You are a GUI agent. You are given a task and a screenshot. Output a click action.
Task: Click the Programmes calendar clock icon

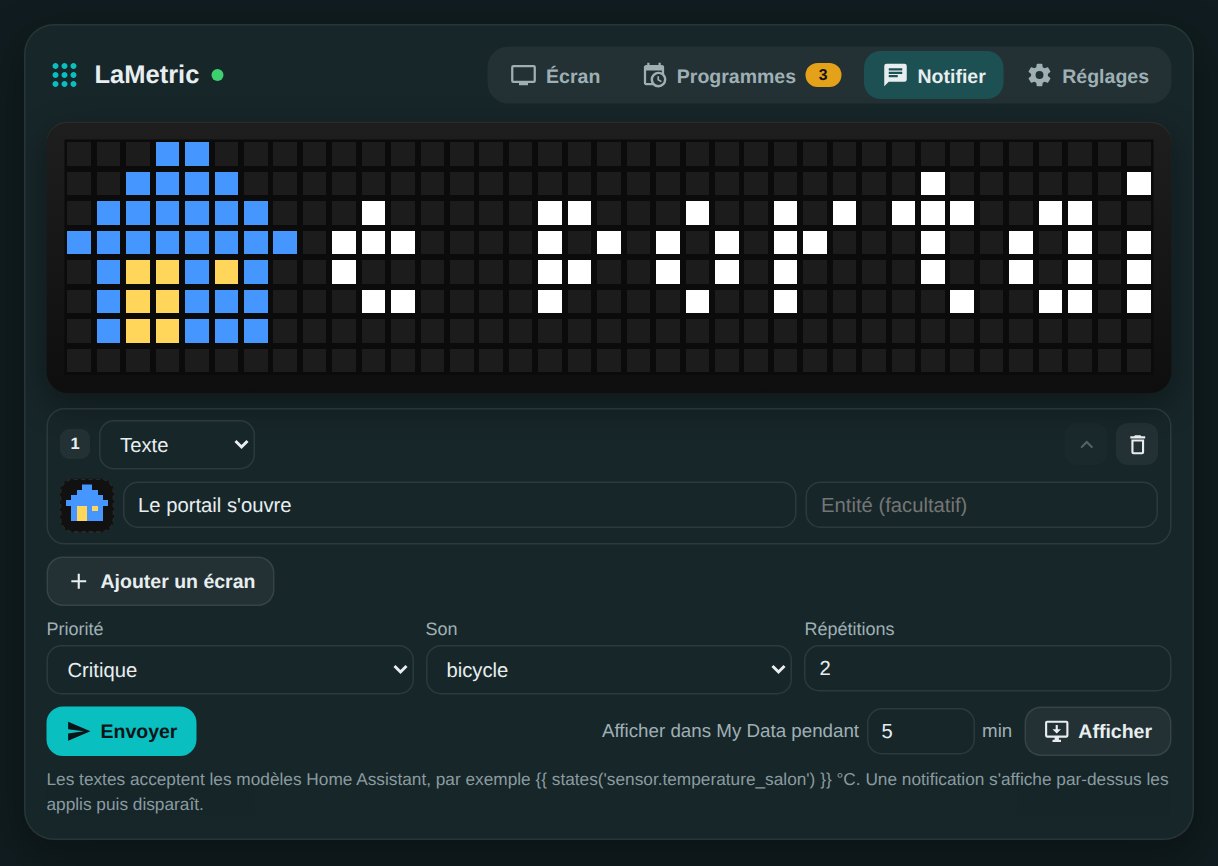click(654, 75)
